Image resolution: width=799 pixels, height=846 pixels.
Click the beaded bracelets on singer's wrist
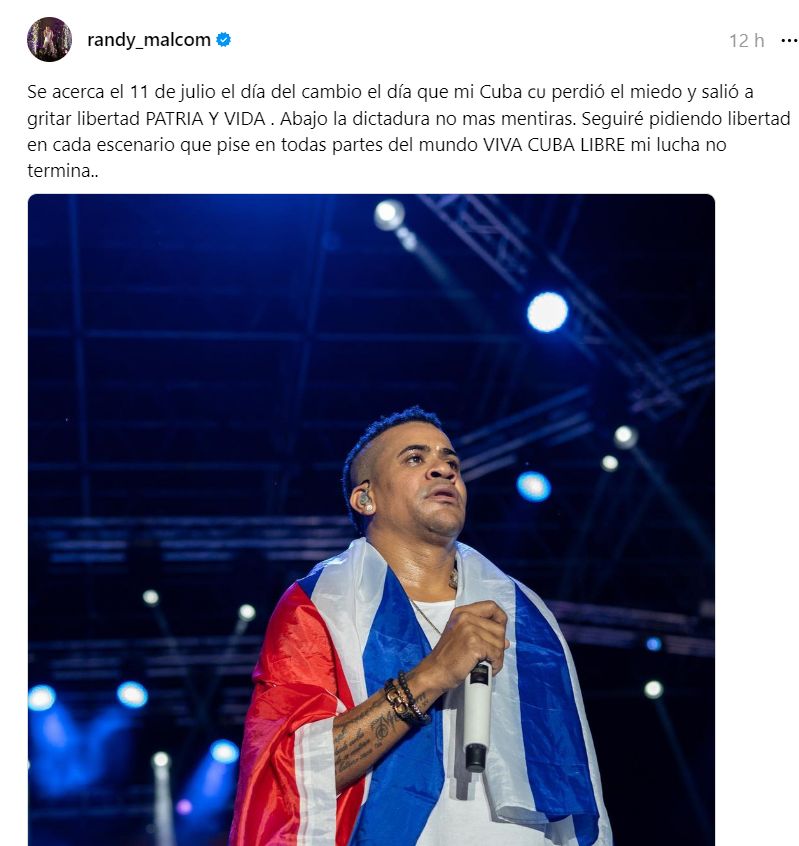[x=407, y=697]
